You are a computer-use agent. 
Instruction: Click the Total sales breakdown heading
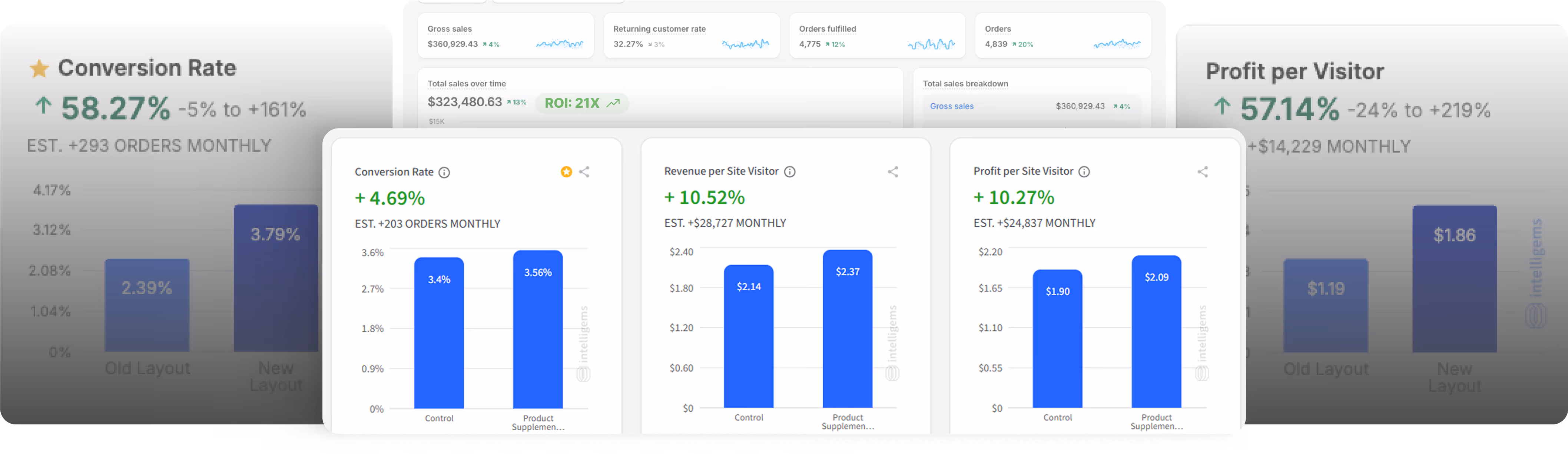[x=965, y=83]
